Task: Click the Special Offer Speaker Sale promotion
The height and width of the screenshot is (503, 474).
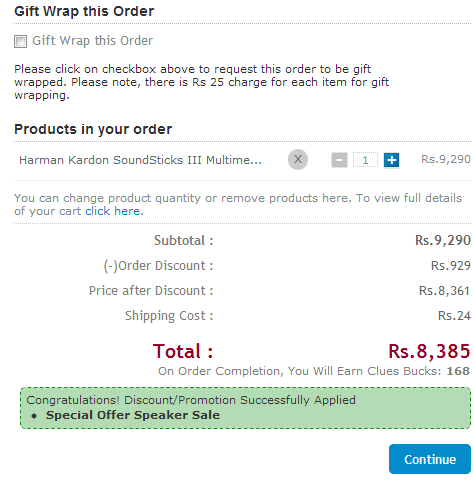Action: 133,415
